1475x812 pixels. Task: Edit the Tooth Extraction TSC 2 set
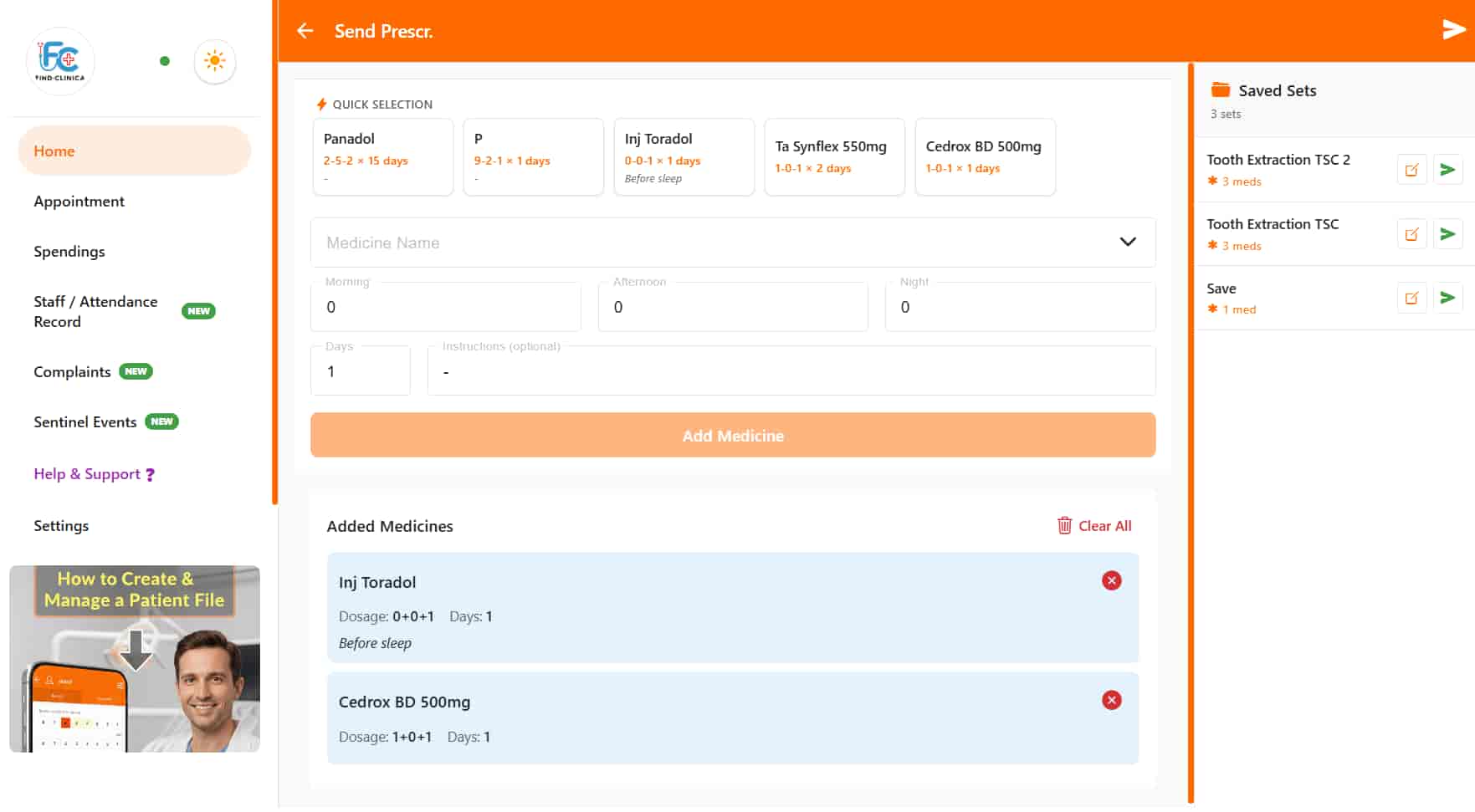1411,170
